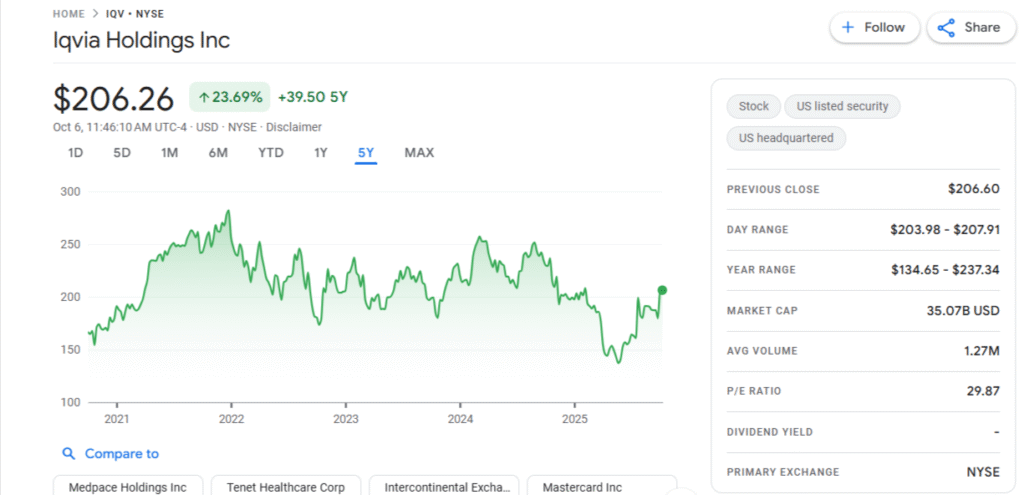
Task: Compare with Mastercard Inc chip
Action: click(582, 487)
